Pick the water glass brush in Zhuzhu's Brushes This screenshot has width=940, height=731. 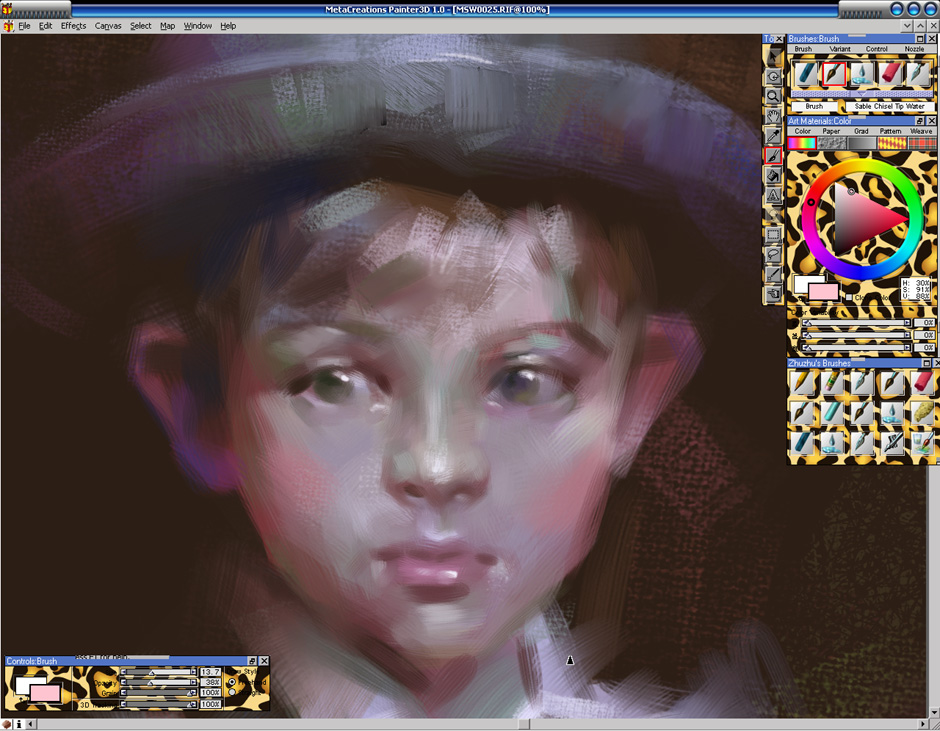923,443
